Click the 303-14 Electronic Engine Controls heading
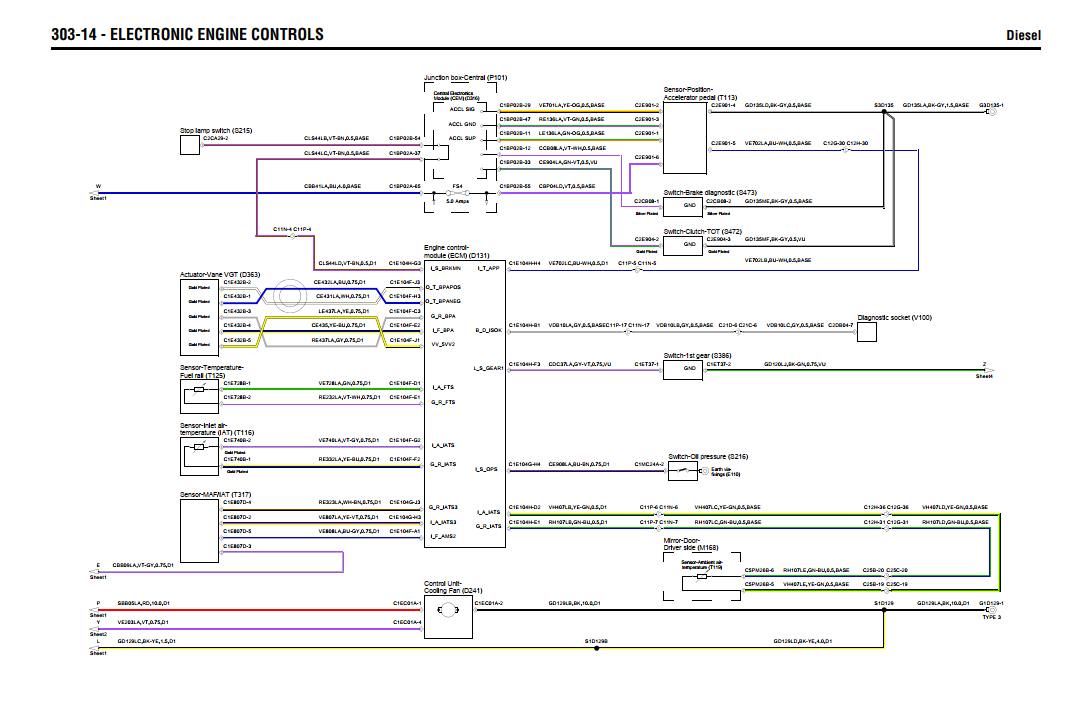This screenshot has width=1066, height=703. [187, 35]
